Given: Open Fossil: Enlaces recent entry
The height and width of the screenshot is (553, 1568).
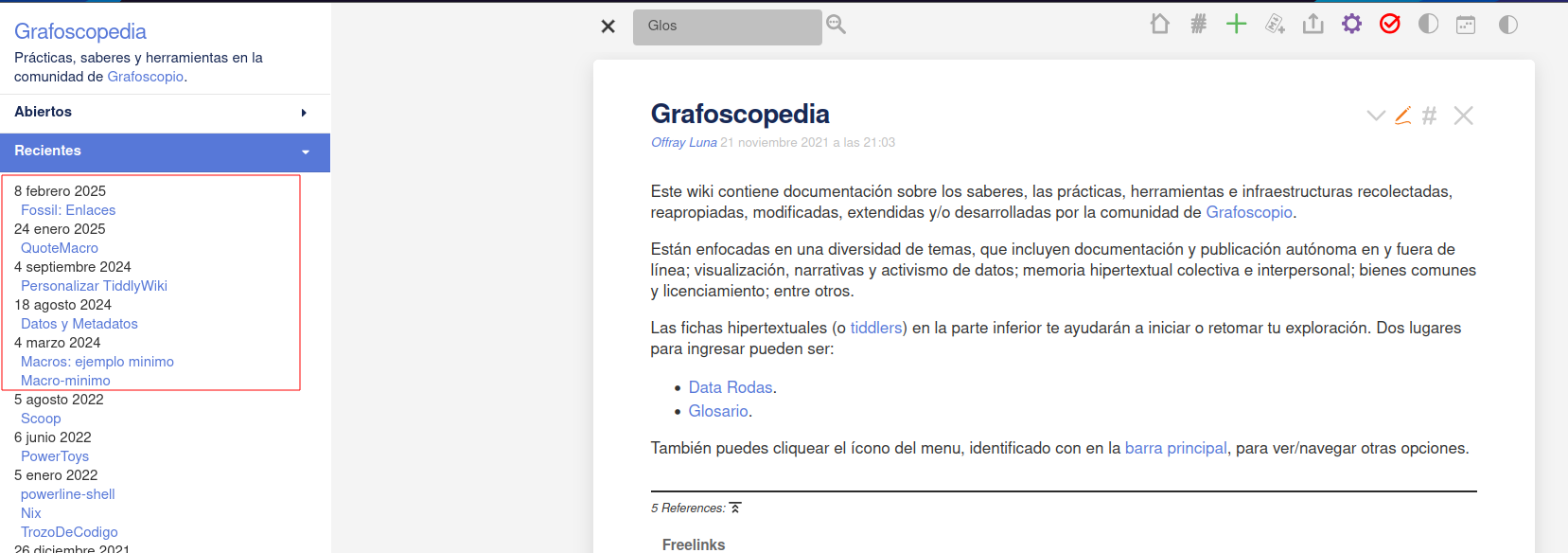Looking at the screenshot, I should [68, 210].
